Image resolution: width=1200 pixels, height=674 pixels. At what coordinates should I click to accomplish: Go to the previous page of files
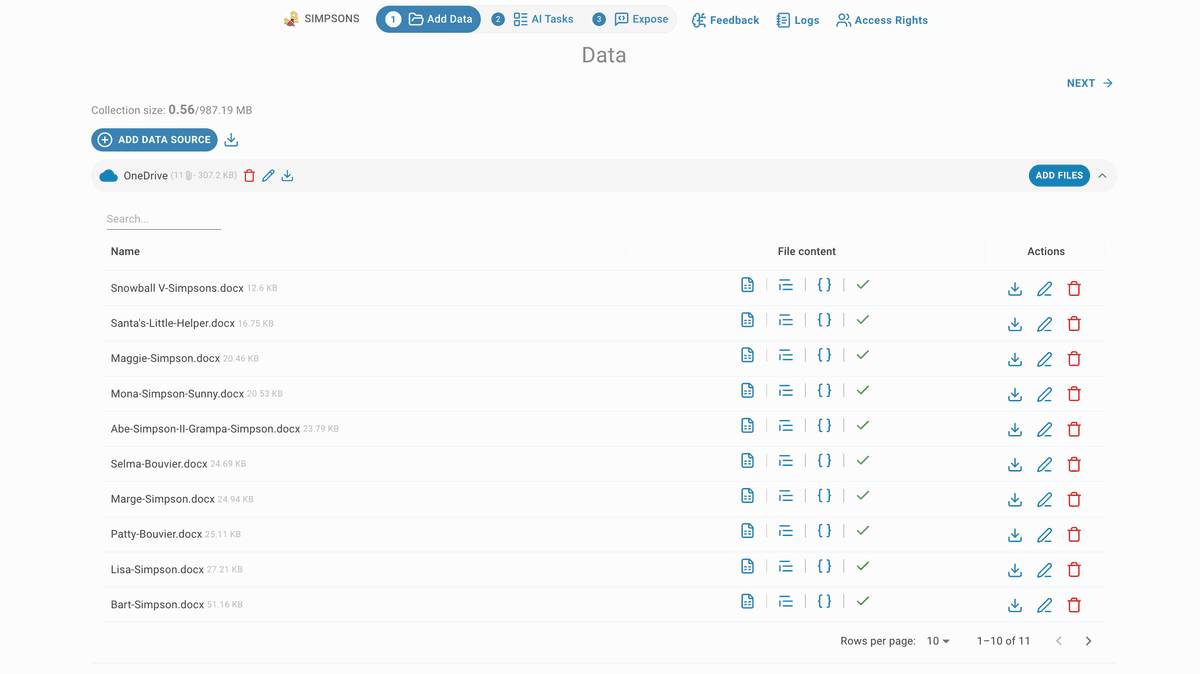(x=1059, y=641)
